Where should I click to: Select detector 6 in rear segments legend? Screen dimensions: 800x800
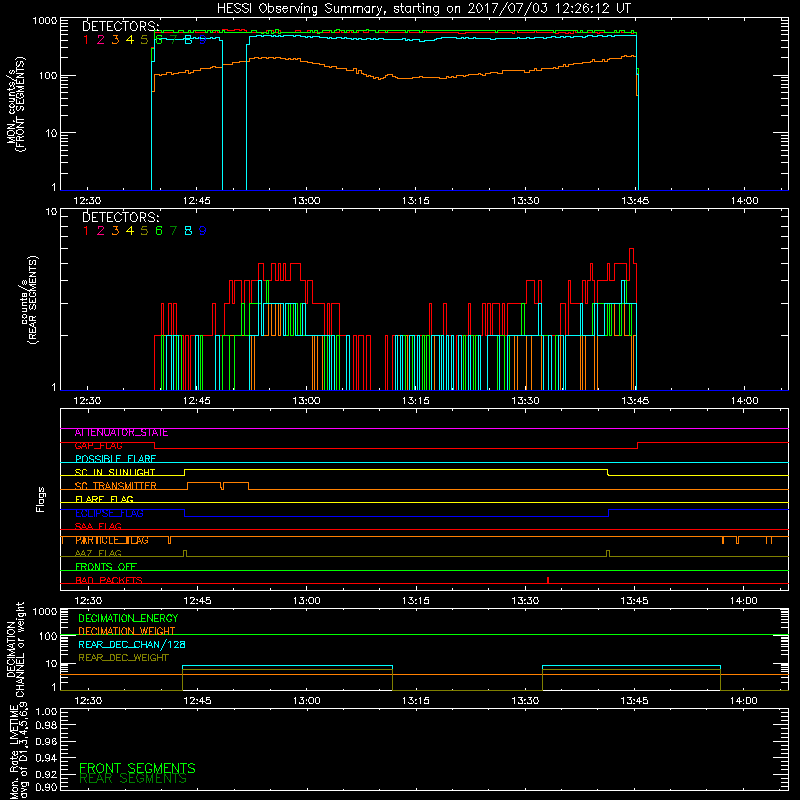click(x=159, y=231)
